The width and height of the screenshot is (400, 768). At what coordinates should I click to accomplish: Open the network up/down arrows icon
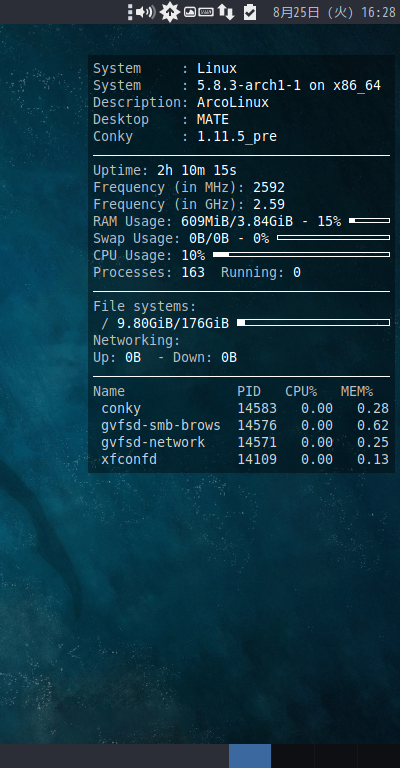(226, 12)
